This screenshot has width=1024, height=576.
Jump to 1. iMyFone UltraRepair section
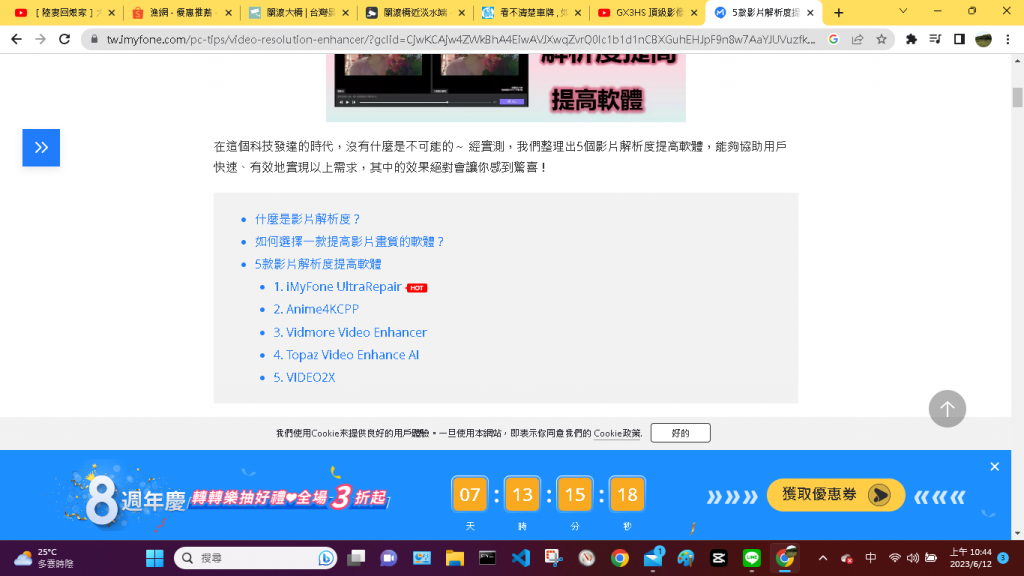pos(338,287)
